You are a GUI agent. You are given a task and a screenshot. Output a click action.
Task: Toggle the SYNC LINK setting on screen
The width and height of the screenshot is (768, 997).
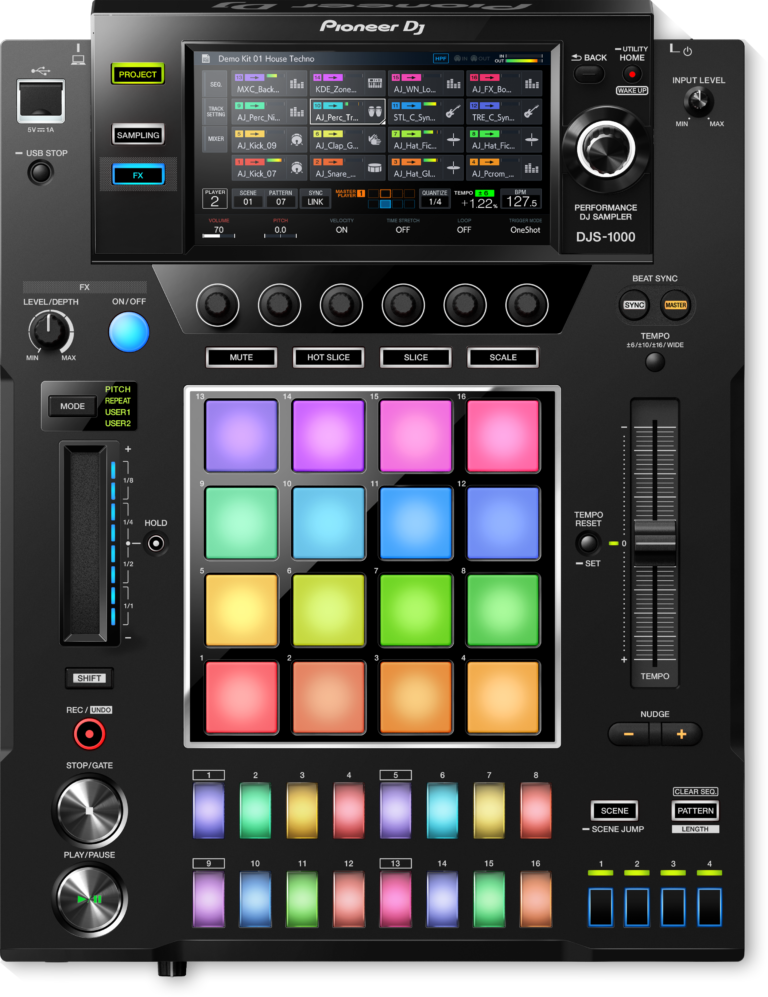tap(315, 198)
